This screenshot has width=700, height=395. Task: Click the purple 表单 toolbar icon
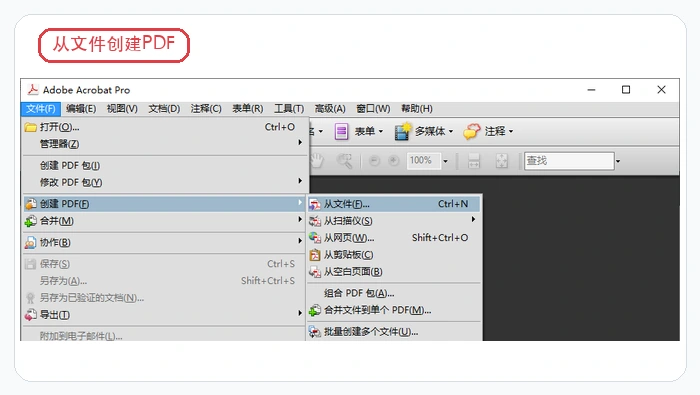pos(342,132)
